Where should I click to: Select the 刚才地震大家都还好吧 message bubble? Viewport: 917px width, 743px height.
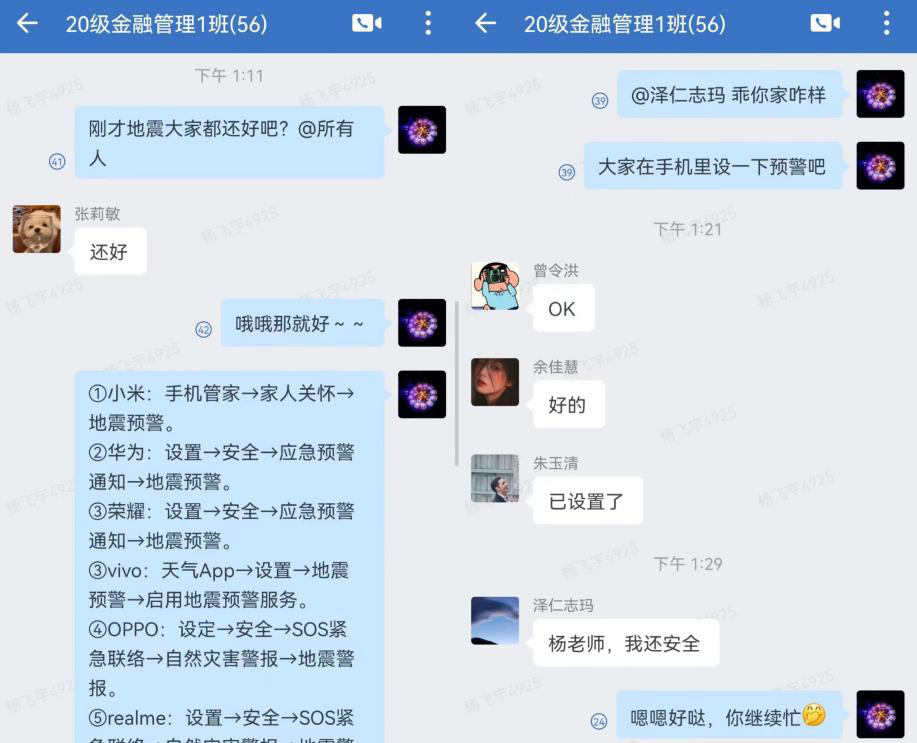coord(229,143)
